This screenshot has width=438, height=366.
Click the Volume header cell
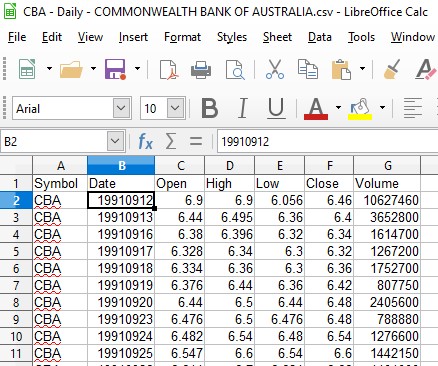coord(387,183)
